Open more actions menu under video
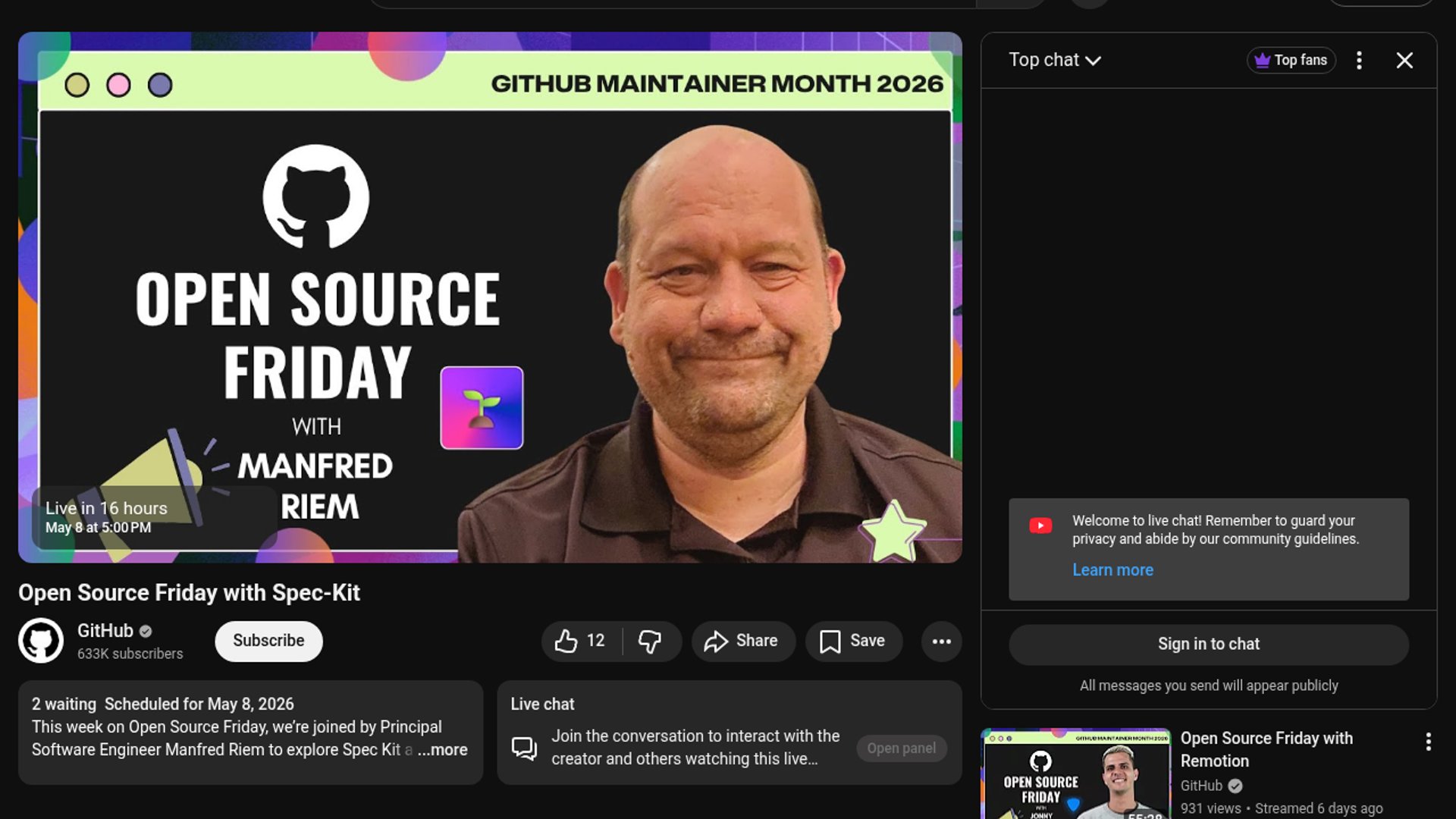Image resolution: width=1456 pixels, height=819 pixels. click(x=941, y=642)
